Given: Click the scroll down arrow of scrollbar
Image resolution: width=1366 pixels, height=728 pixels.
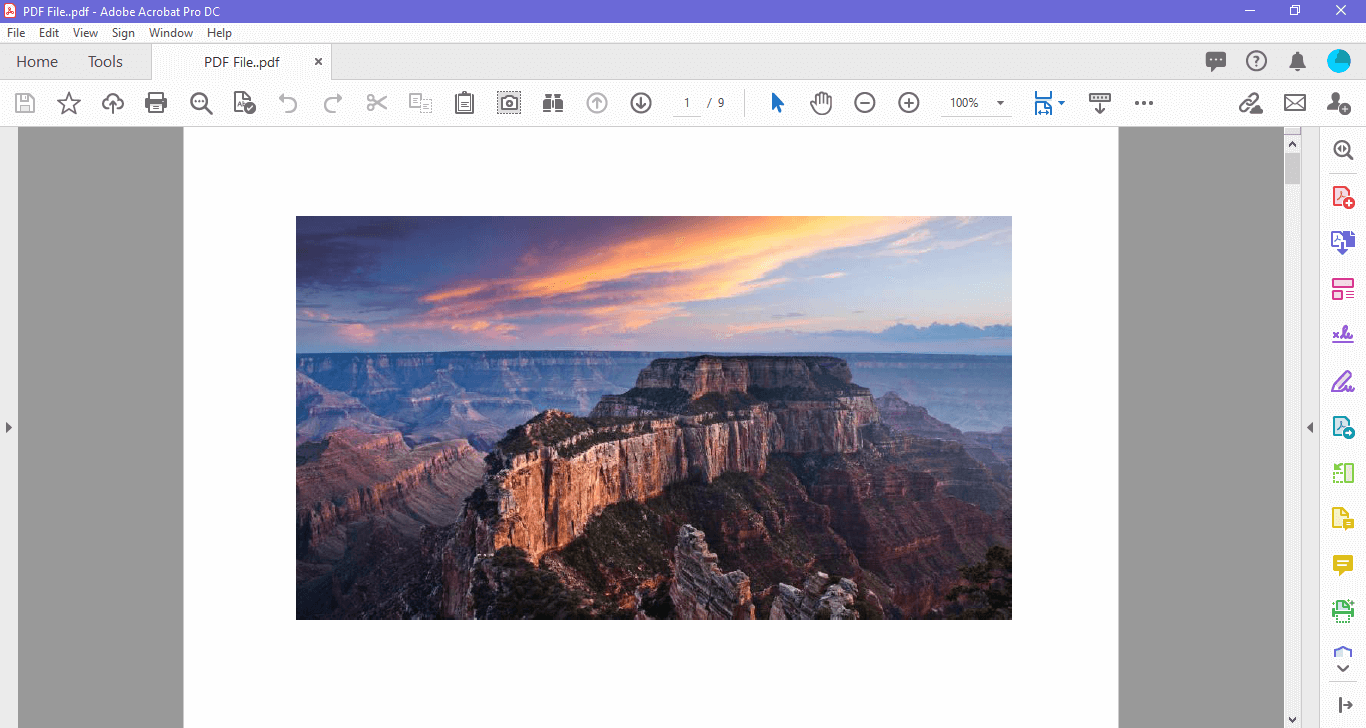Looking at the screenshot, I should coord(1292,718).
